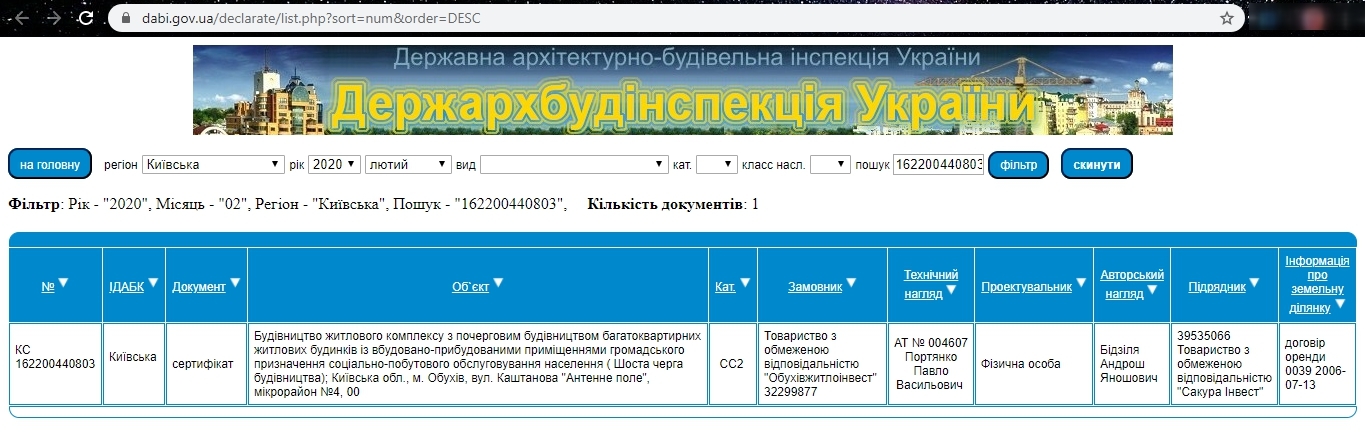Click sort arrow next to земельну ділянку
Image resolution: width=1365 pixels, height=432 pixels.
click(1341, 304)
